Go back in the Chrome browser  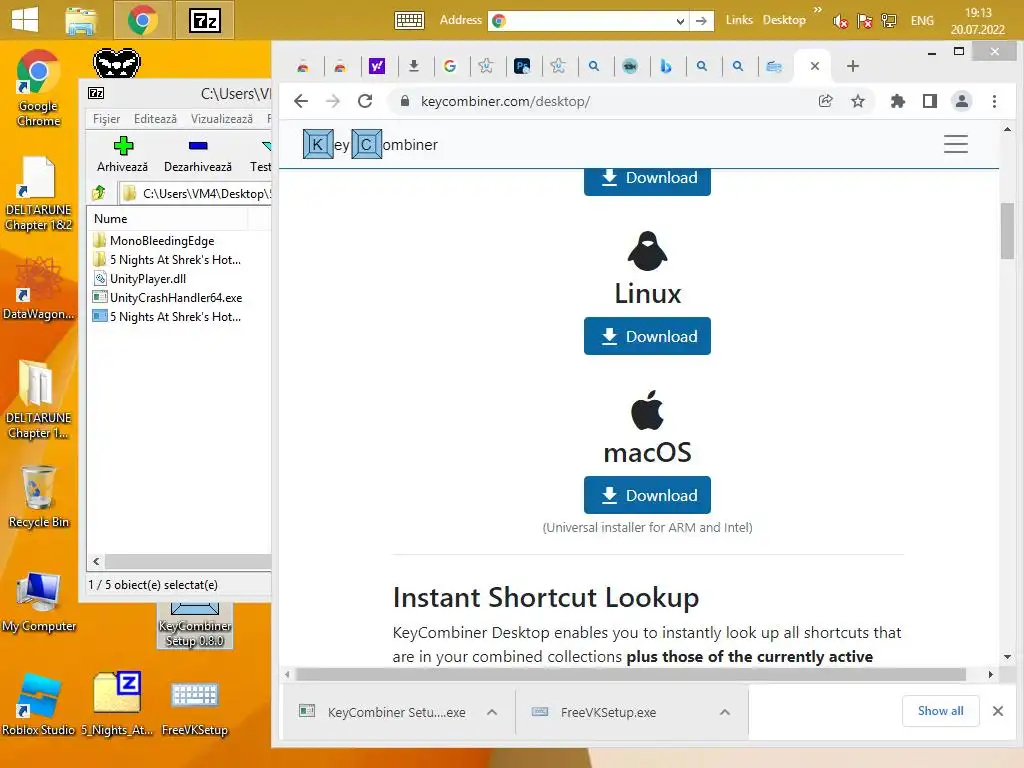click(x=300, y=101)
